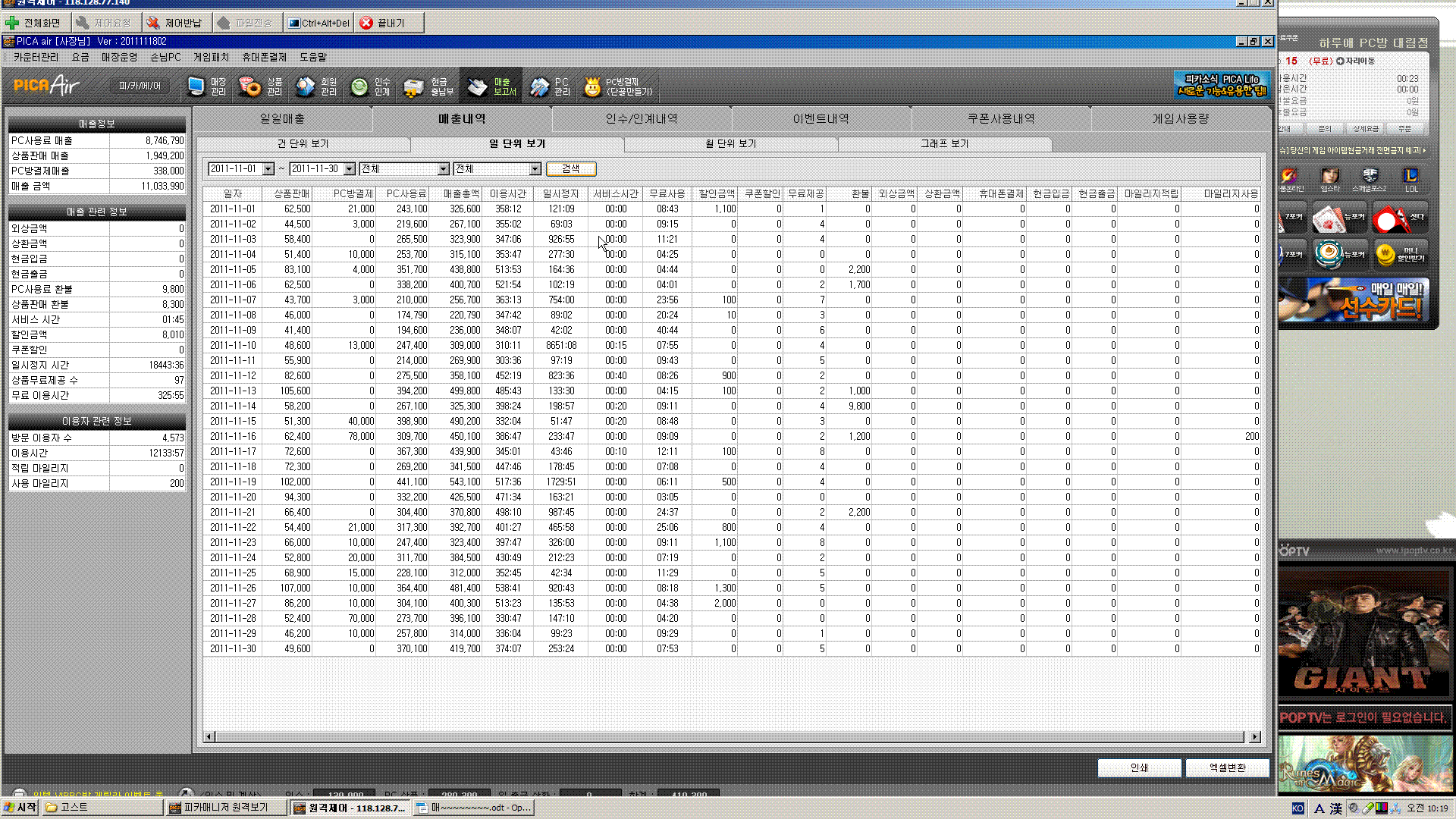Click table scrollbar left arrow
Image resolution: width=1456 pixels, height=819 pixels.
click(x=209, y=737)
